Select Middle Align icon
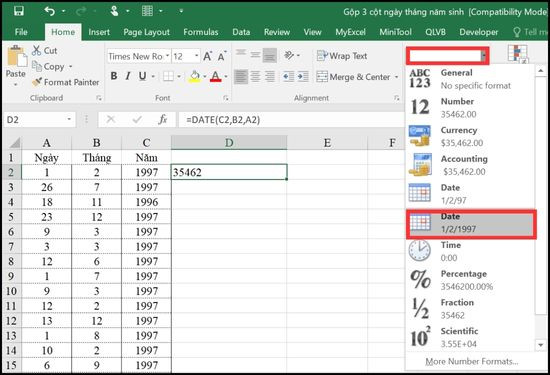 click(255, 55)
